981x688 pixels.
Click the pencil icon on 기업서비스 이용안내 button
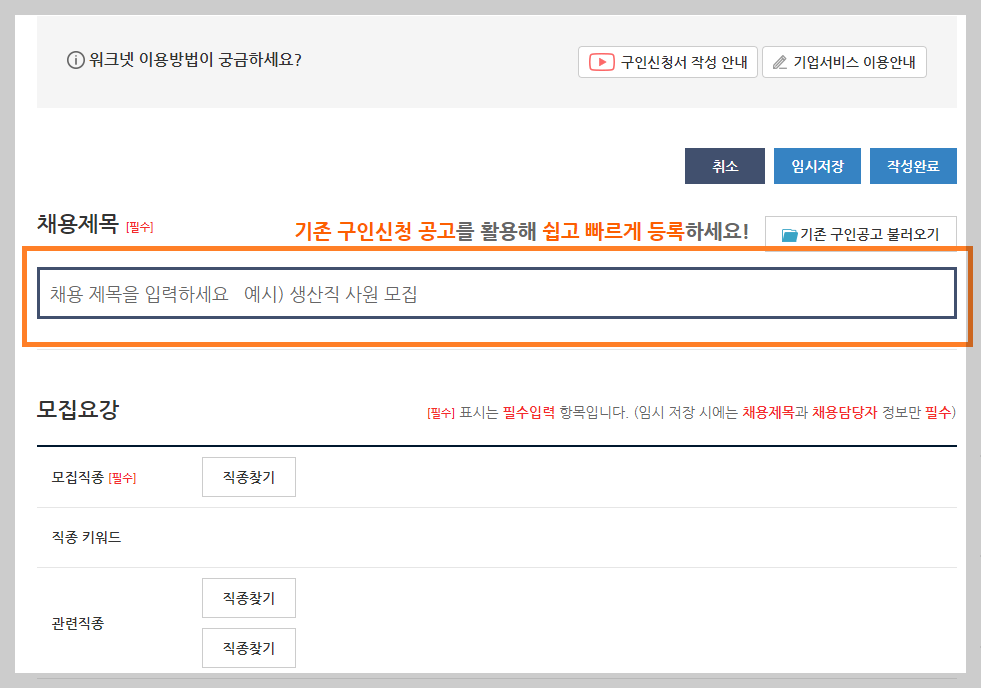[x=780, y=61]
